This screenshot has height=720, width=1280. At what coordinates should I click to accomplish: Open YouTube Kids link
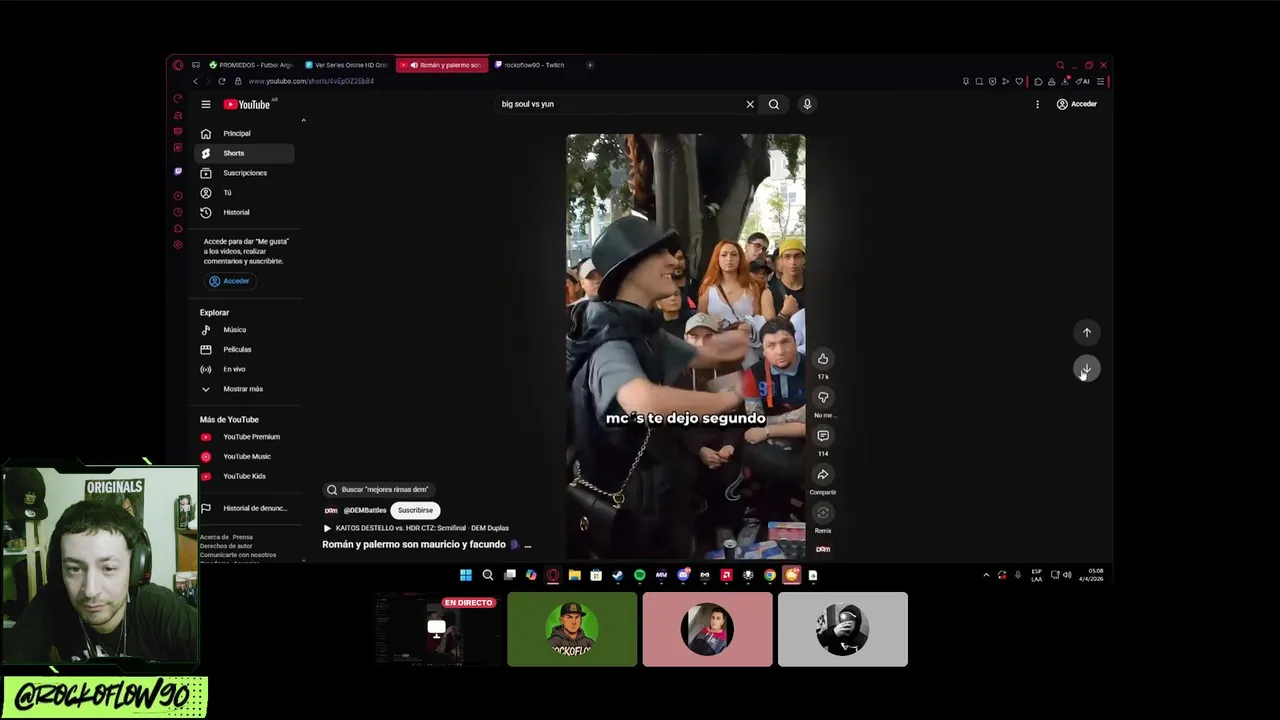tap(244, 476)
